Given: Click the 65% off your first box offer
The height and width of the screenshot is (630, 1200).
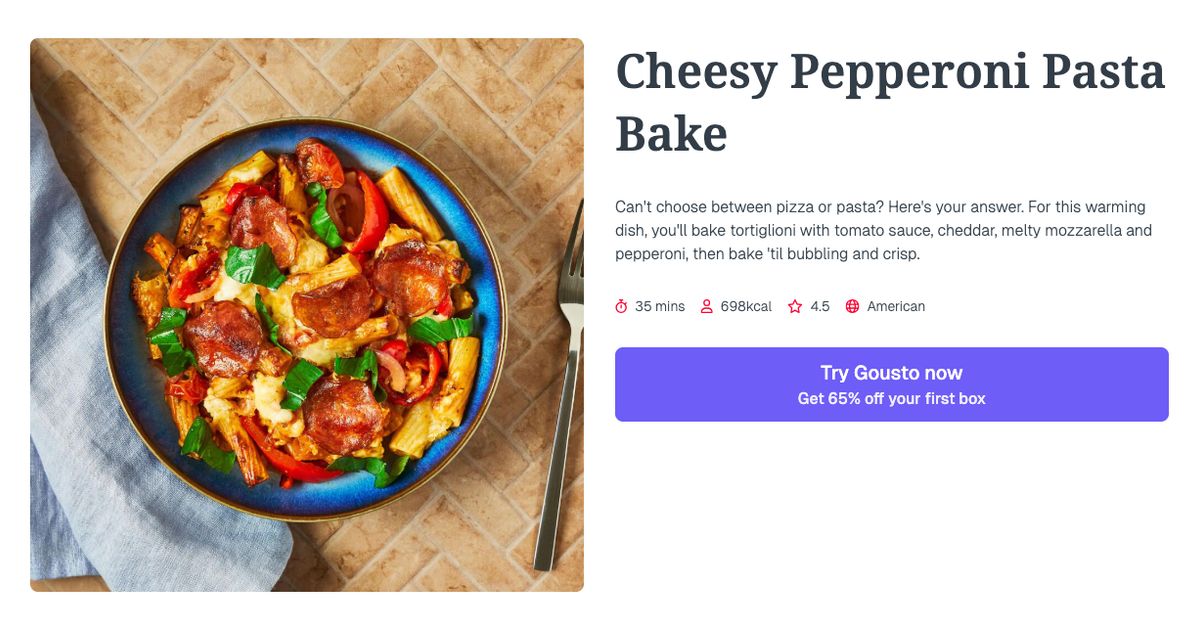Looking at the screenshot, I should (x=891, y=397).
